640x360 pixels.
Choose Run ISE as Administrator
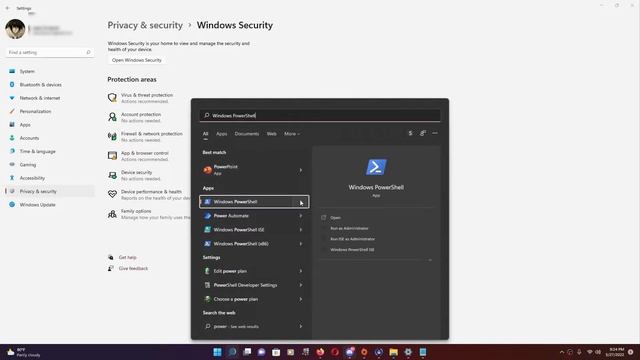[353, 239]
